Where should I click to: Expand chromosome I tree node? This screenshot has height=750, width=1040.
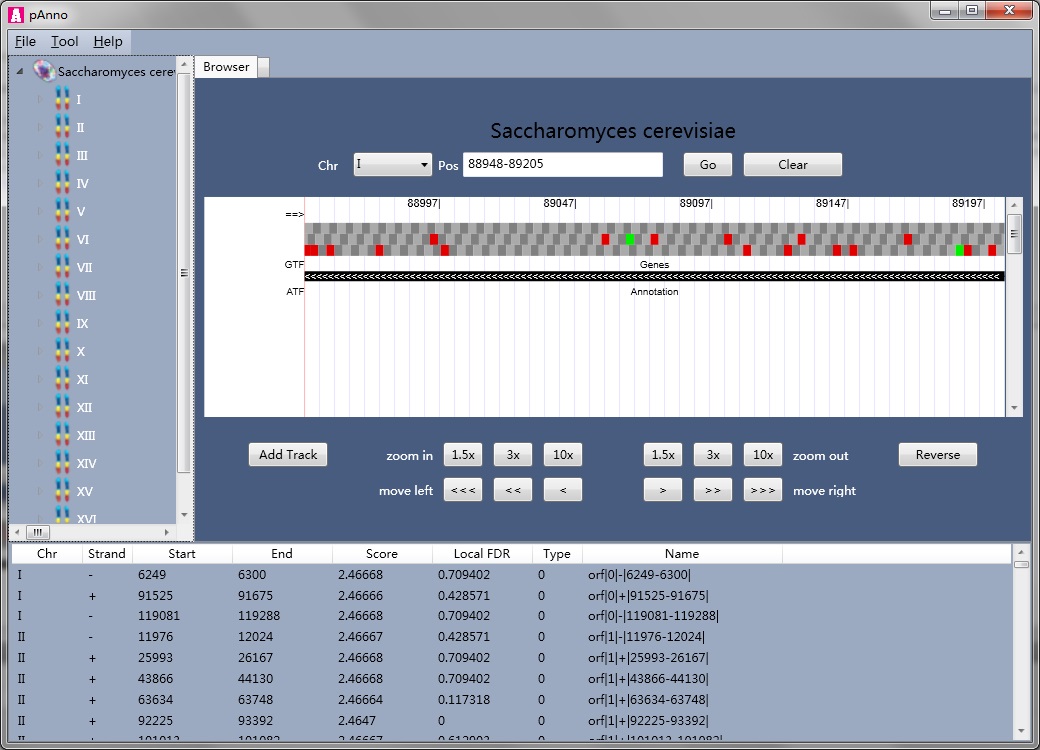click(39, 99)
